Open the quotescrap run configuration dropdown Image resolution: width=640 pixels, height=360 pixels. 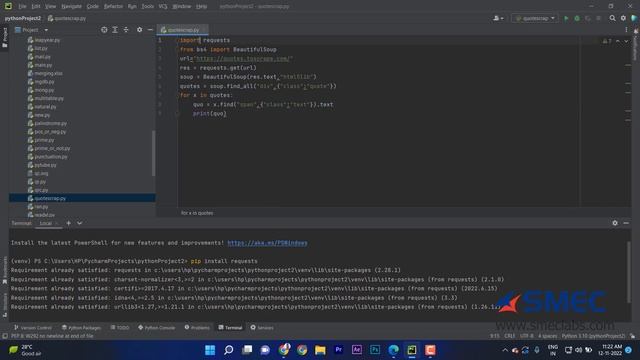tap(535, 18)
